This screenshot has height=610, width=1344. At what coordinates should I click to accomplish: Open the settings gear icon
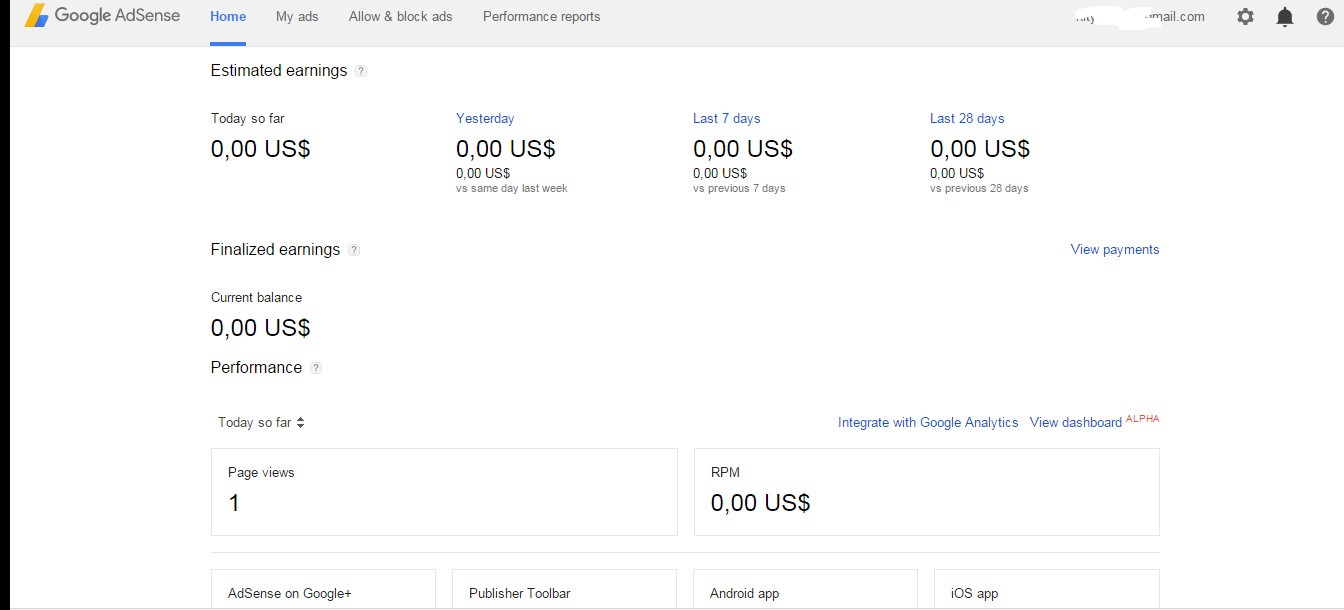click(1245, 17)
